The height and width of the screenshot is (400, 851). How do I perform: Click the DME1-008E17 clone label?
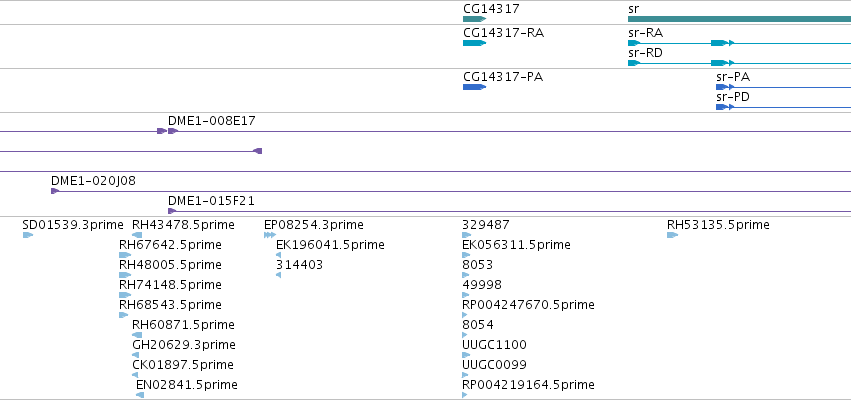tap(212, 121)
